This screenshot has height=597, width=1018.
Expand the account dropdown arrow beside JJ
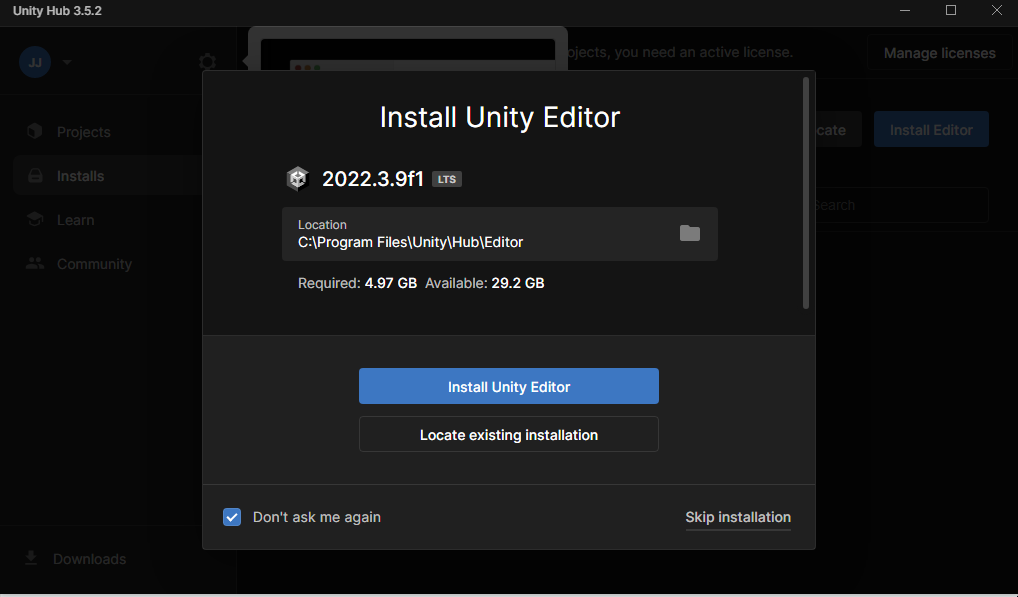pos(67,62)
